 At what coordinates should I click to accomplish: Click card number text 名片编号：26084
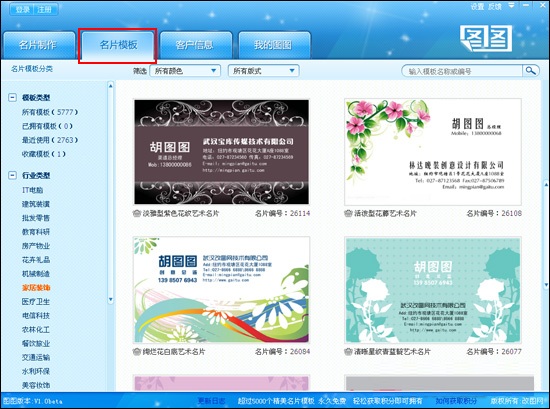[x=283, y=351]
